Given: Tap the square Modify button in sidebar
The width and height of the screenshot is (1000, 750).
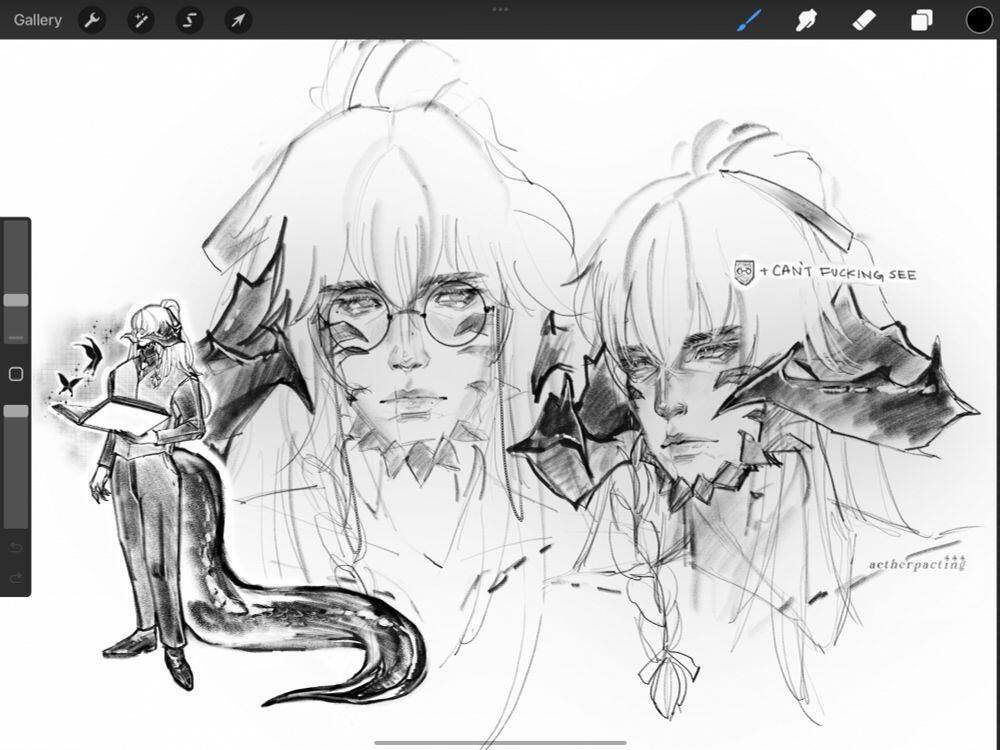Looking at the screenshot, I should click(16, 374).
